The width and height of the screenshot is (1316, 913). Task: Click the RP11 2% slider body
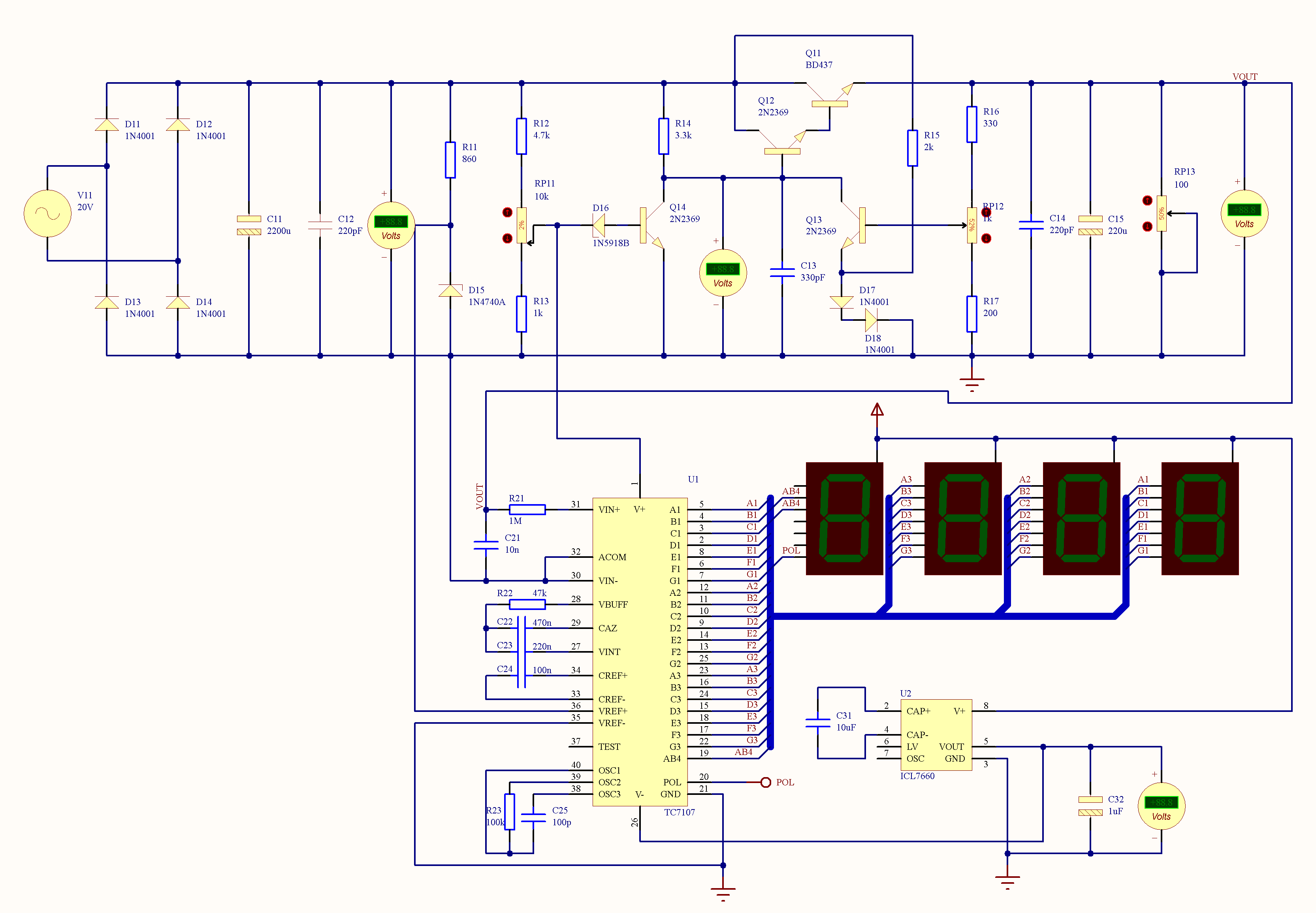point(521,226)
